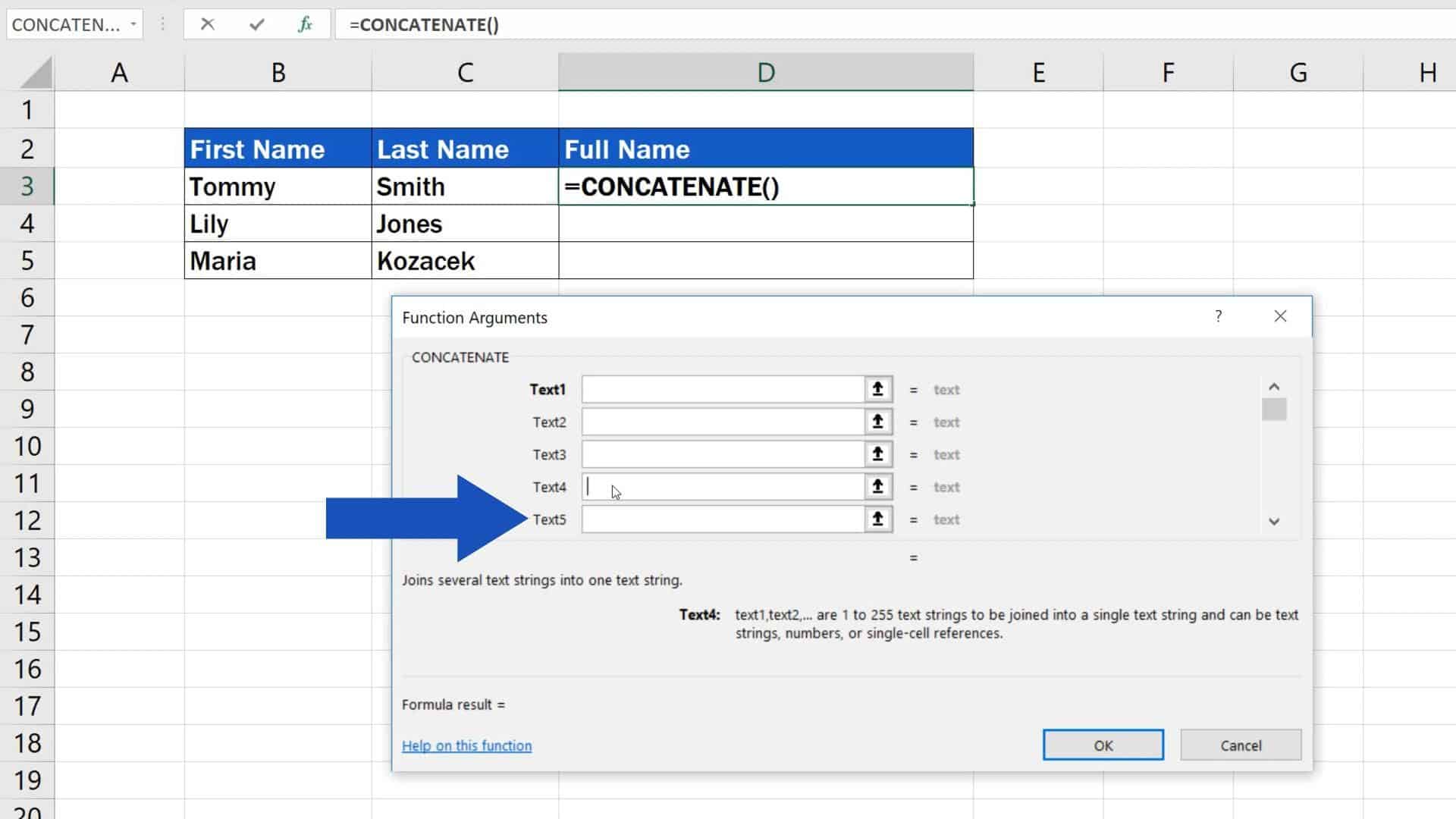Viewport: 1456px width, 819px height.
Task: Click the range selector icon for Text2
Action: (x=877, y=422)
